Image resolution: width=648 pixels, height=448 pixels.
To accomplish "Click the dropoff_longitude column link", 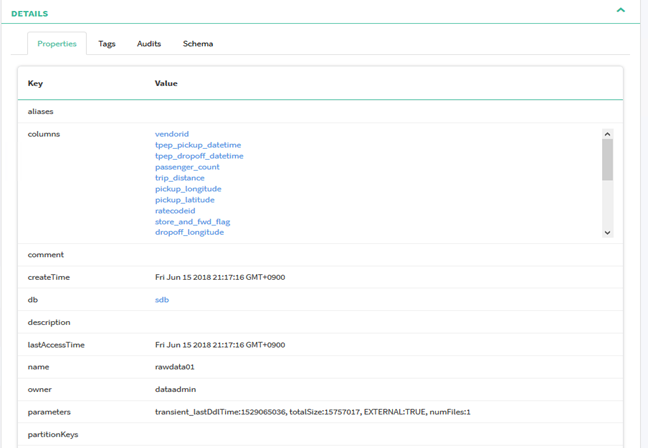I will (x=189, y=232).
